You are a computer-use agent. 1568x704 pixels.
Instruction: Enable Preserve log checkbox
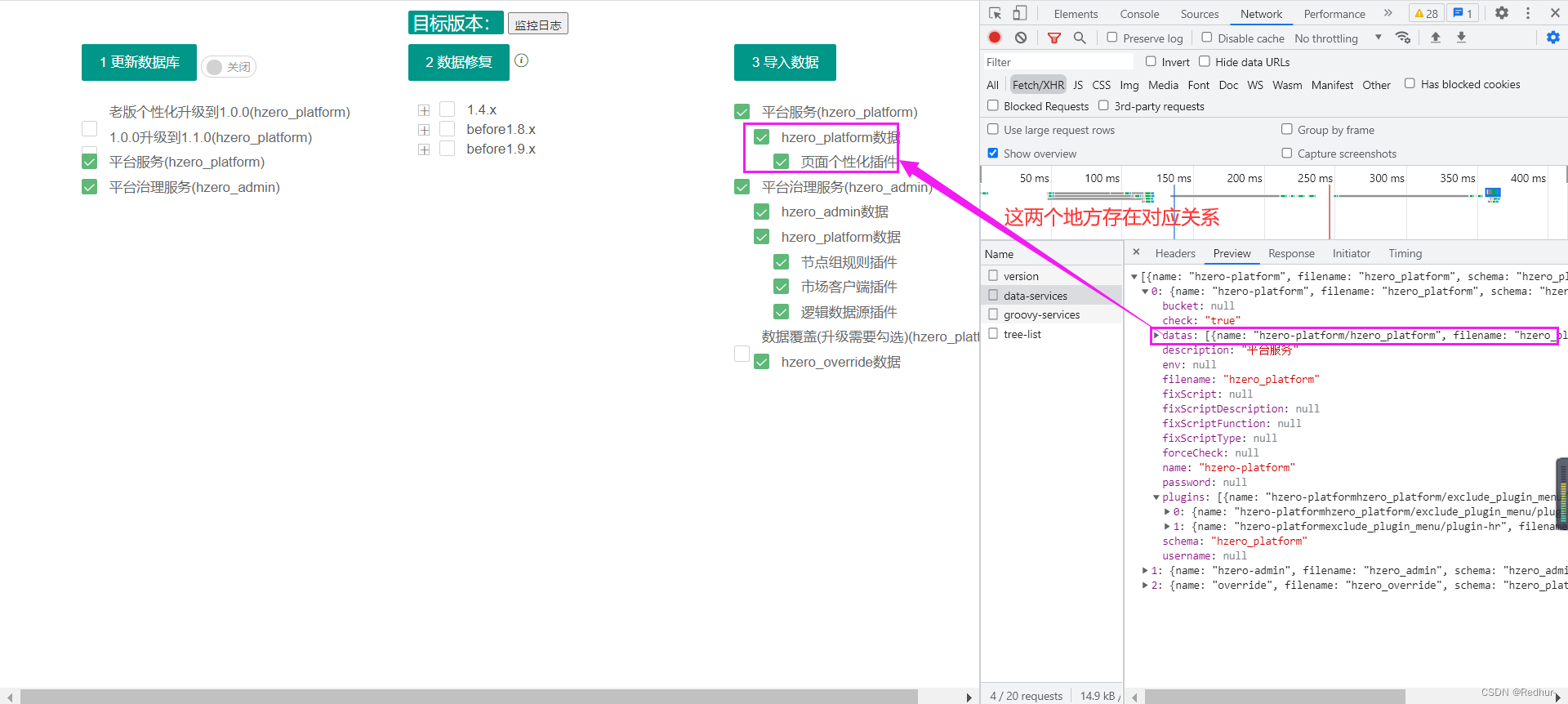[1111, 38]
